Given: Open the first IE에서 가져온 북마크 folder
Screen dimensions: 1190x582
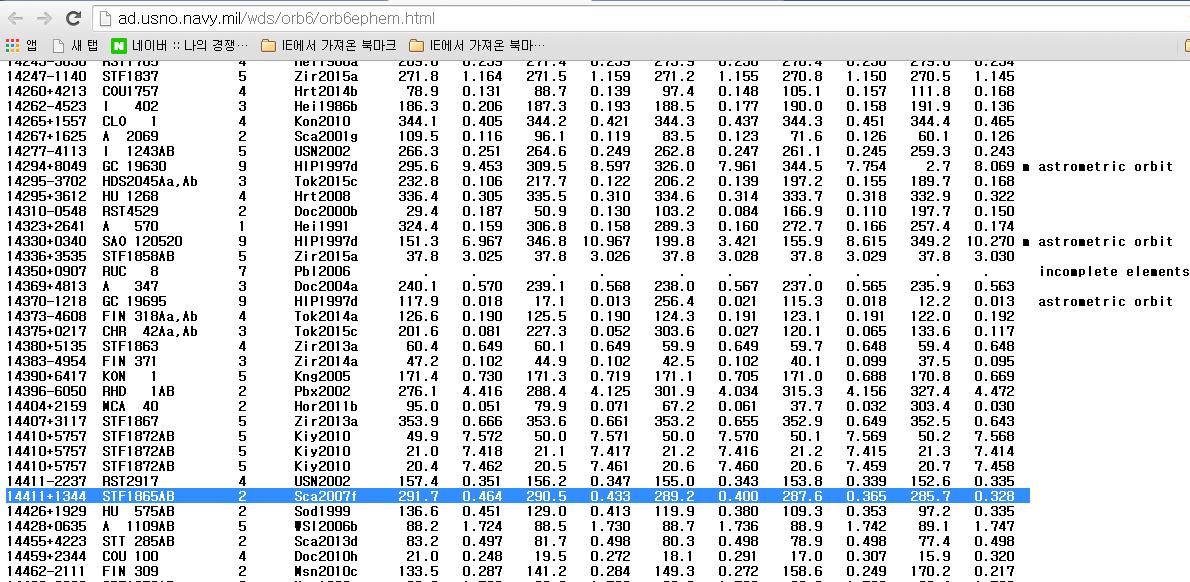Looking at the screenshot, I should 328,45.
